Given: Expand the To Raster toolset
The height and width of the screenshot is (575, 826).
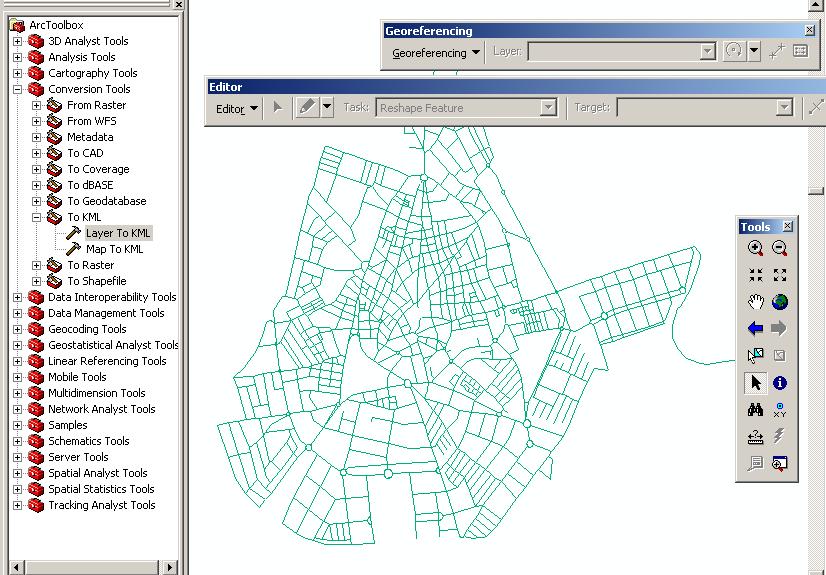Looking at the screenshot, I should [x=36, y=265].
